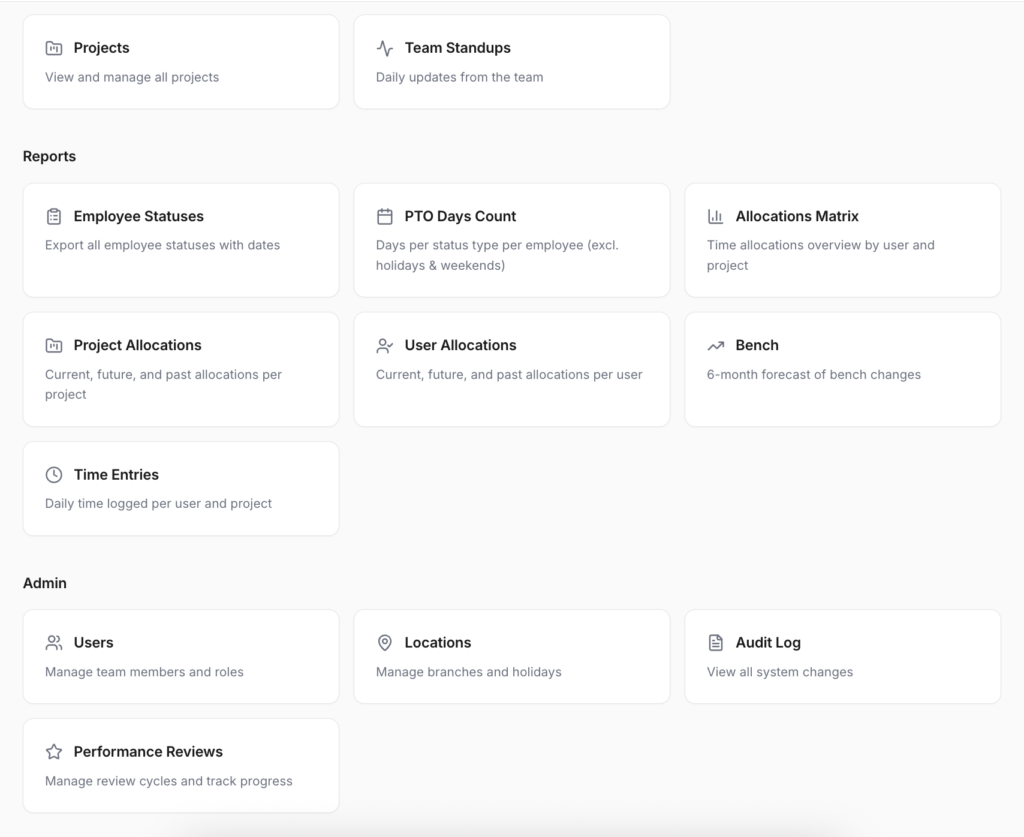Viewport: 1024px width, 837px height.
Task: Open the Locations management card
Action: (x=511, y=656)
